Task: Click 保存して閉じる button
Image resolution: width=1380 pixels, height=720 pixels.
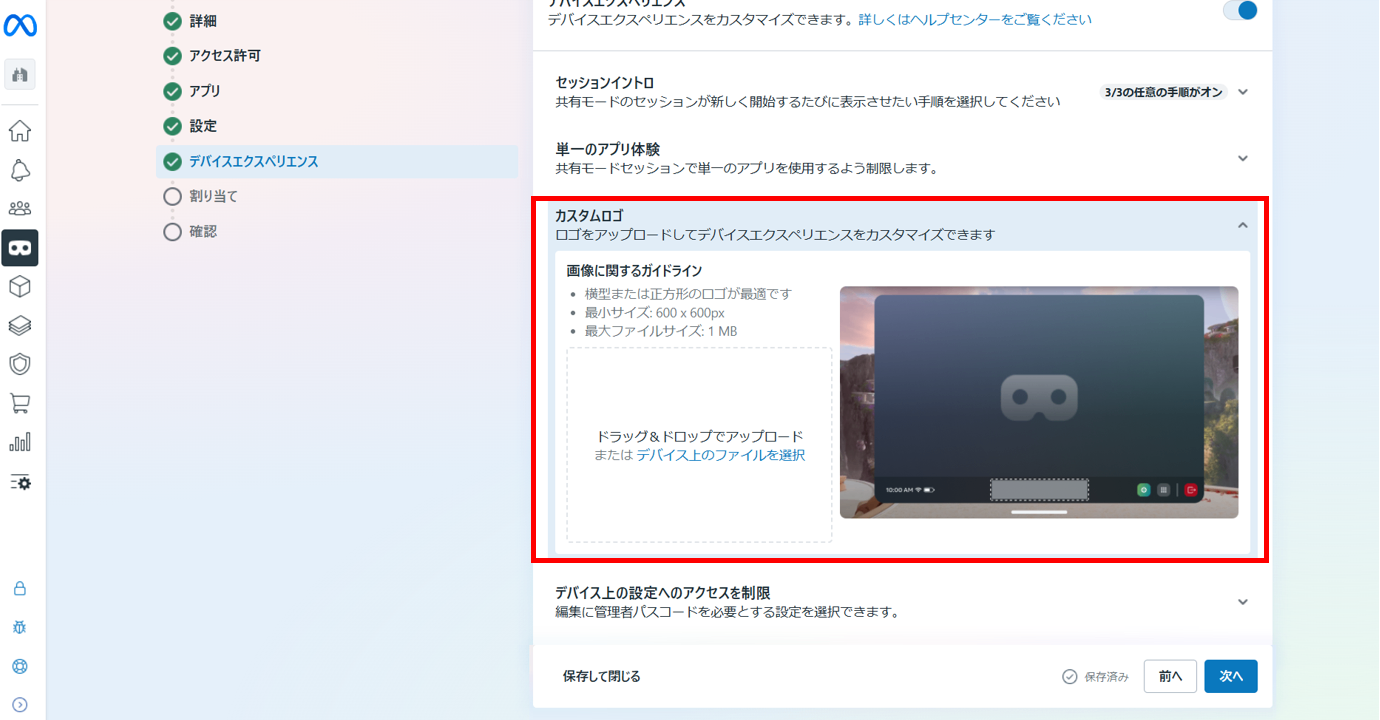Action: tap(601, 677)
